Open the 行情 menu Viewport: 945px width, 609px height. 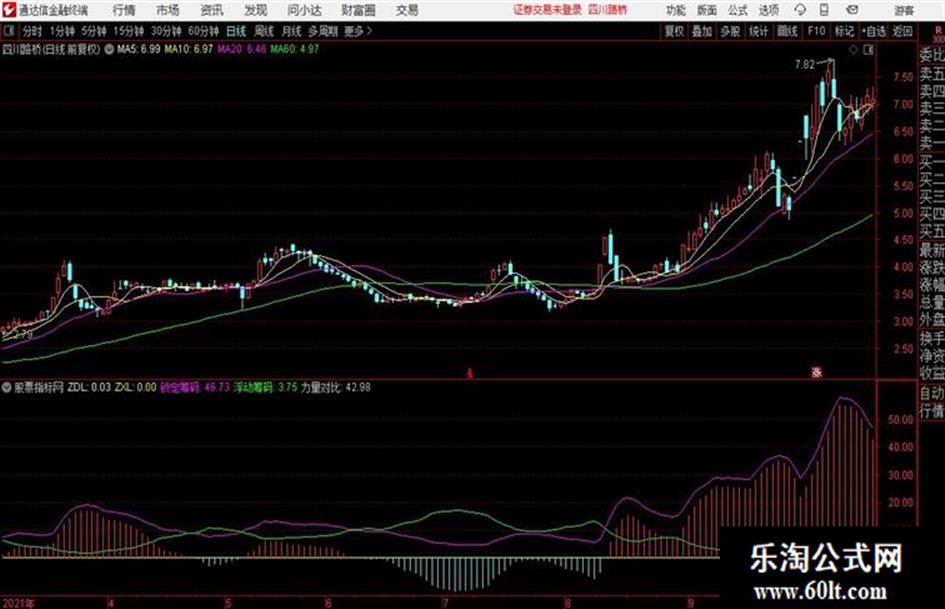[x=124, y=10]
